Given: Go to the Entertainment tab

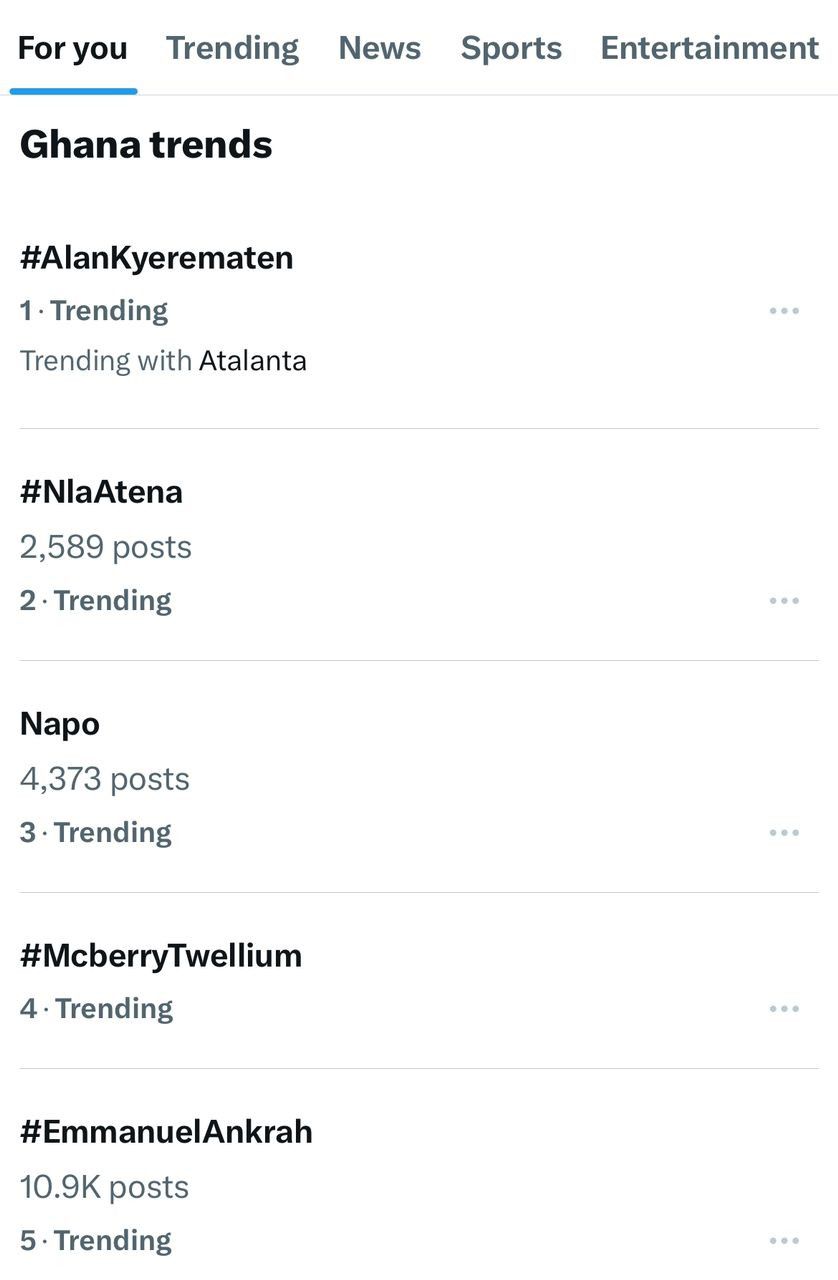Looking at the screenshot, I should (x=709, y=48).
